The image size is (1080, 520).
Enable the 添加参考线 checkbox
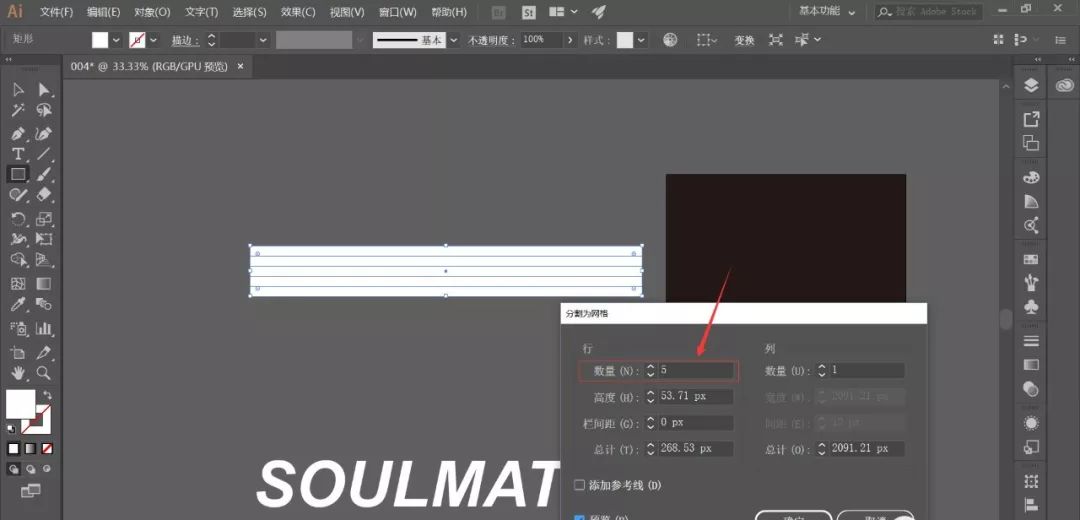pos(580,485)
